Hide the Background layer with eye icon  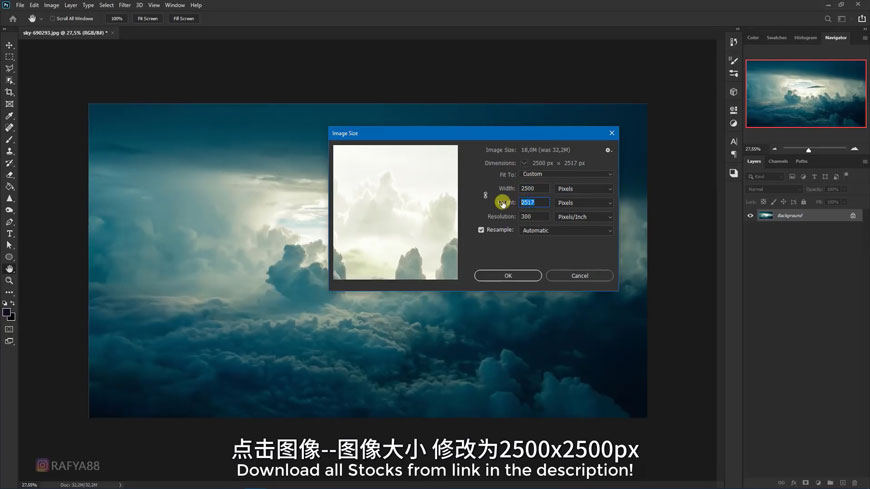(x=750, y=215)
